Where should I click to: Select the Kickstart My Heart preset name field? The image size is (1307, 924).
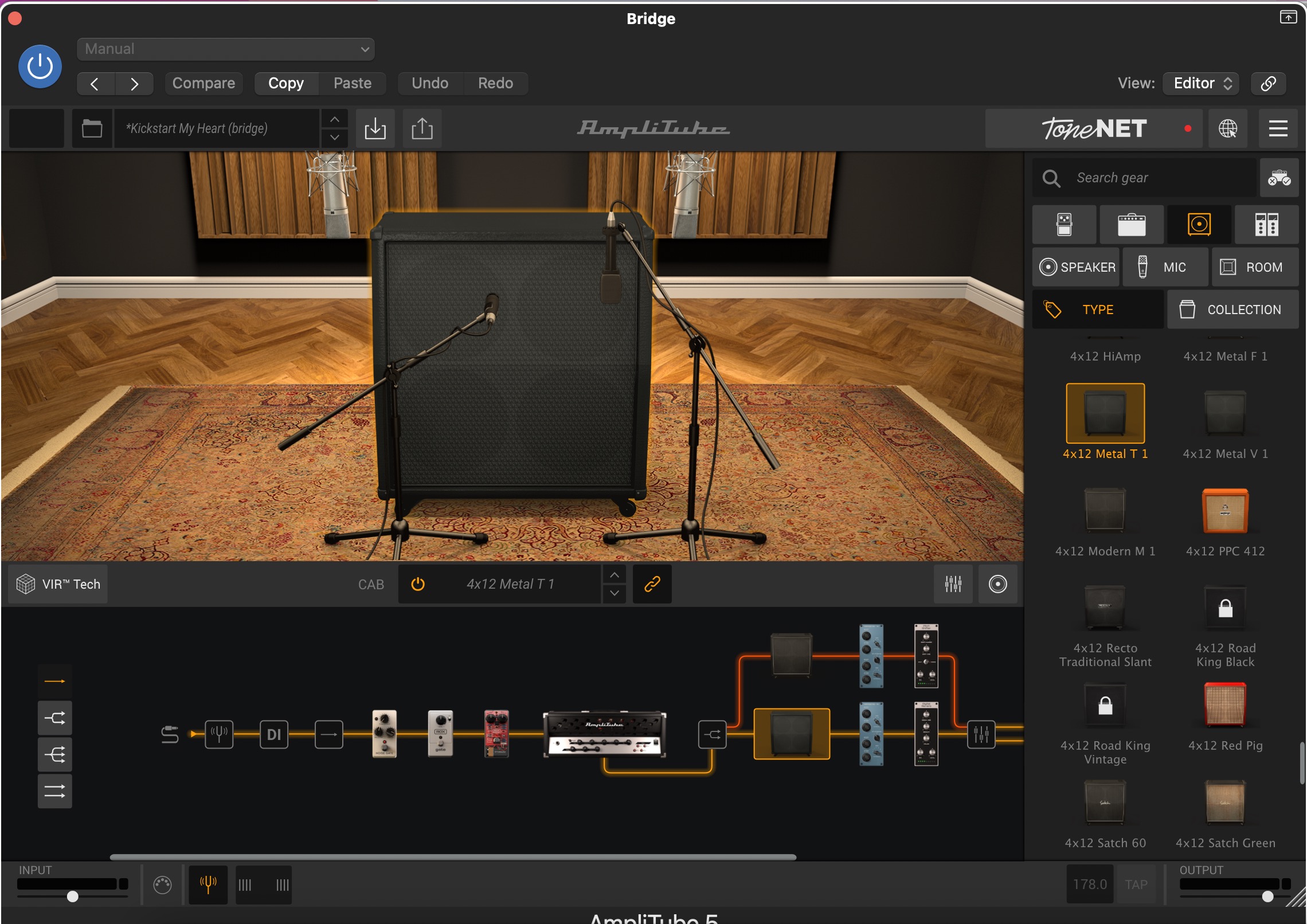[x=217, y=128]
